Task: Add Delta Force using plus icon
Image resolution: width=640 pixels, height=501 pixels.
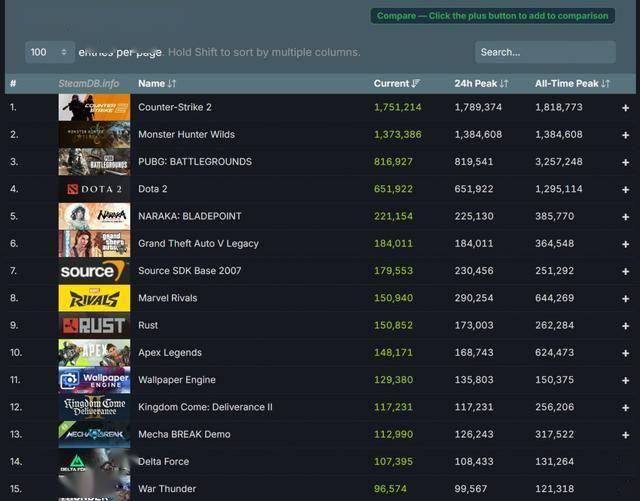Action: [625, 462]
